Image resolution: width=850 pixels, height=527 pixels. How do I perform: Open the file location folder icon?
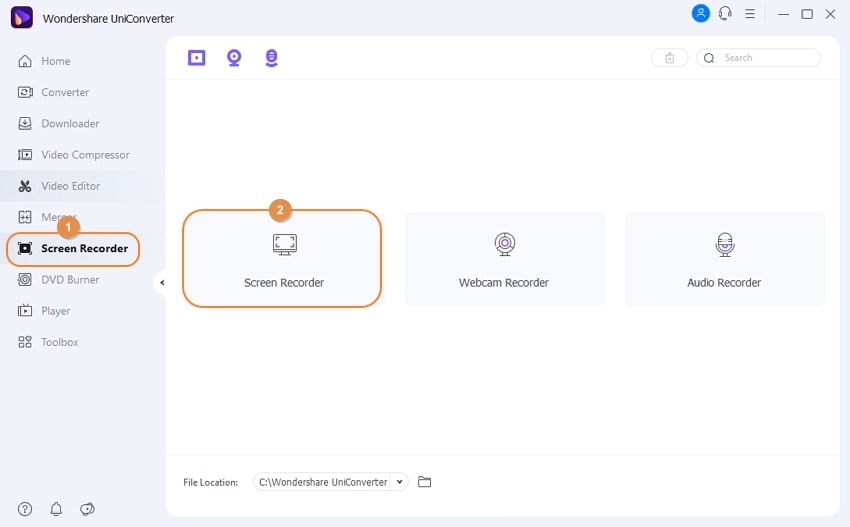click(425, 482)
